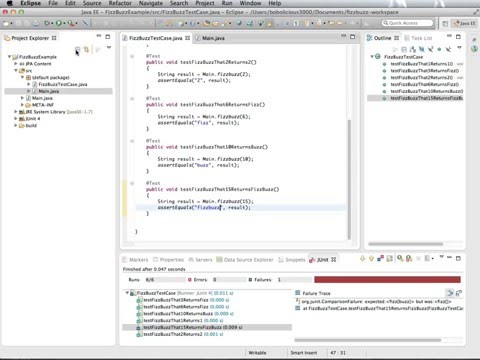Click the Smart Insert status entry
Viewport: 480px width, 360px height.
tap(304, 353)
